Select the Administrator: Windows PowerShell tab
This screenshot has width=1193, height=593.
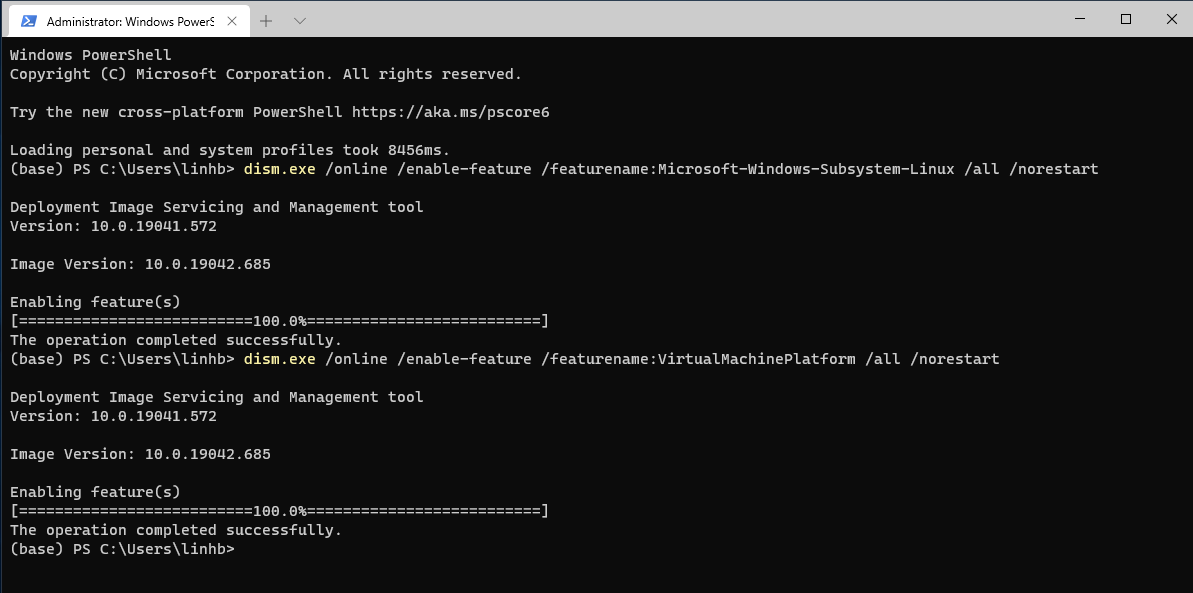tap(128, 21)
